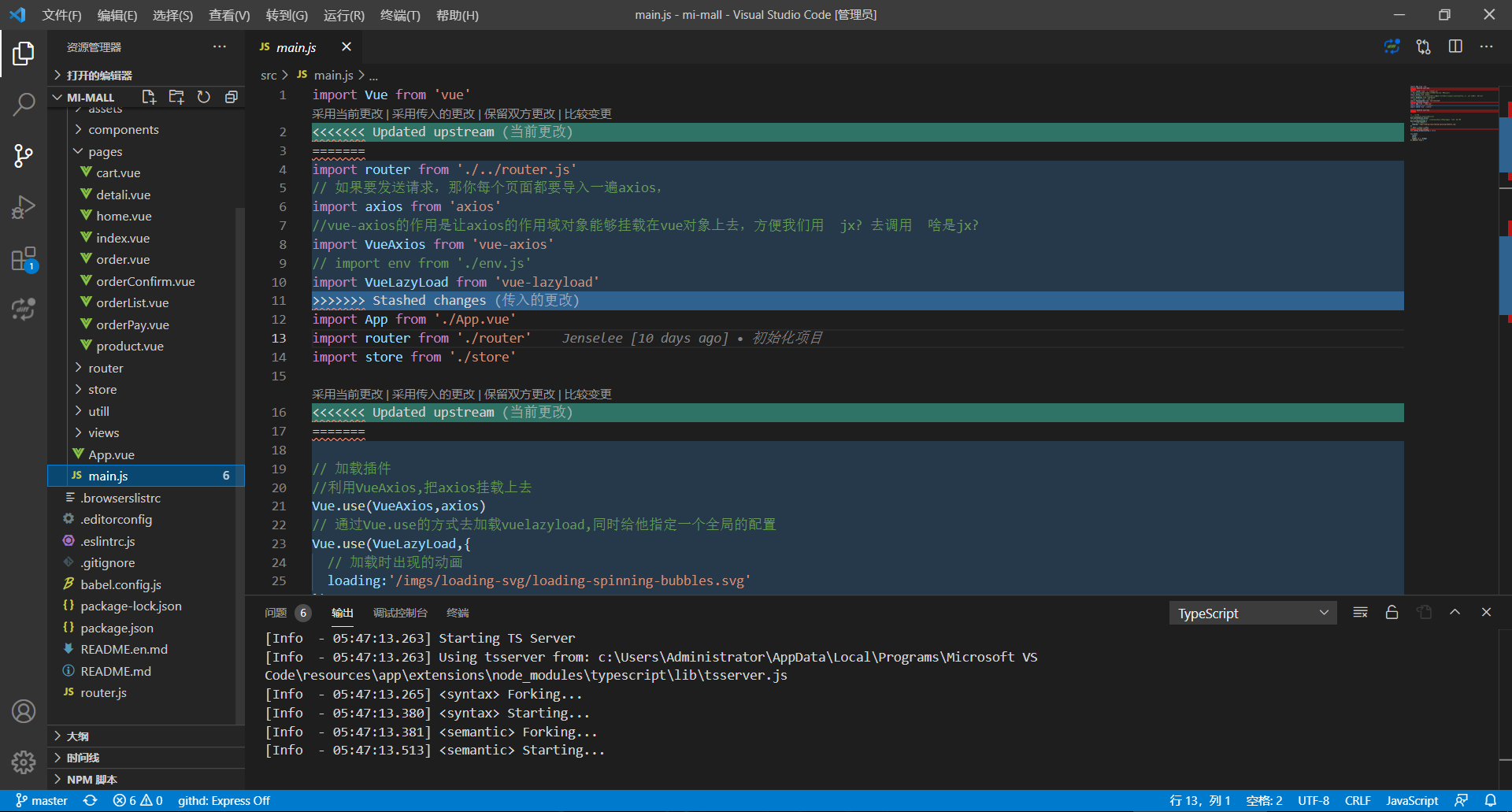
Task: Show errors and warnings count in status bar
Action: (x=138, y=800)
